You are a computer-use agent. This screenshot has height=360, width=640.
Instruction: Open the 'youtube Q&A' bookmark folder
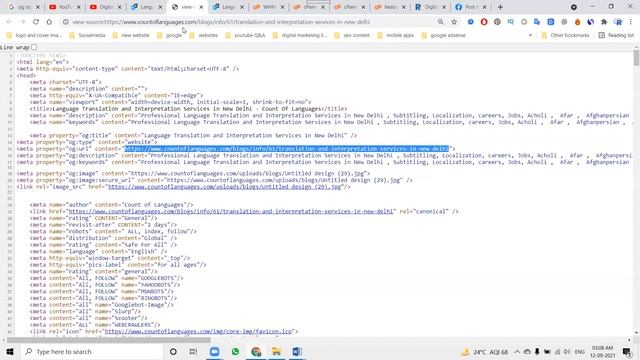245,36
